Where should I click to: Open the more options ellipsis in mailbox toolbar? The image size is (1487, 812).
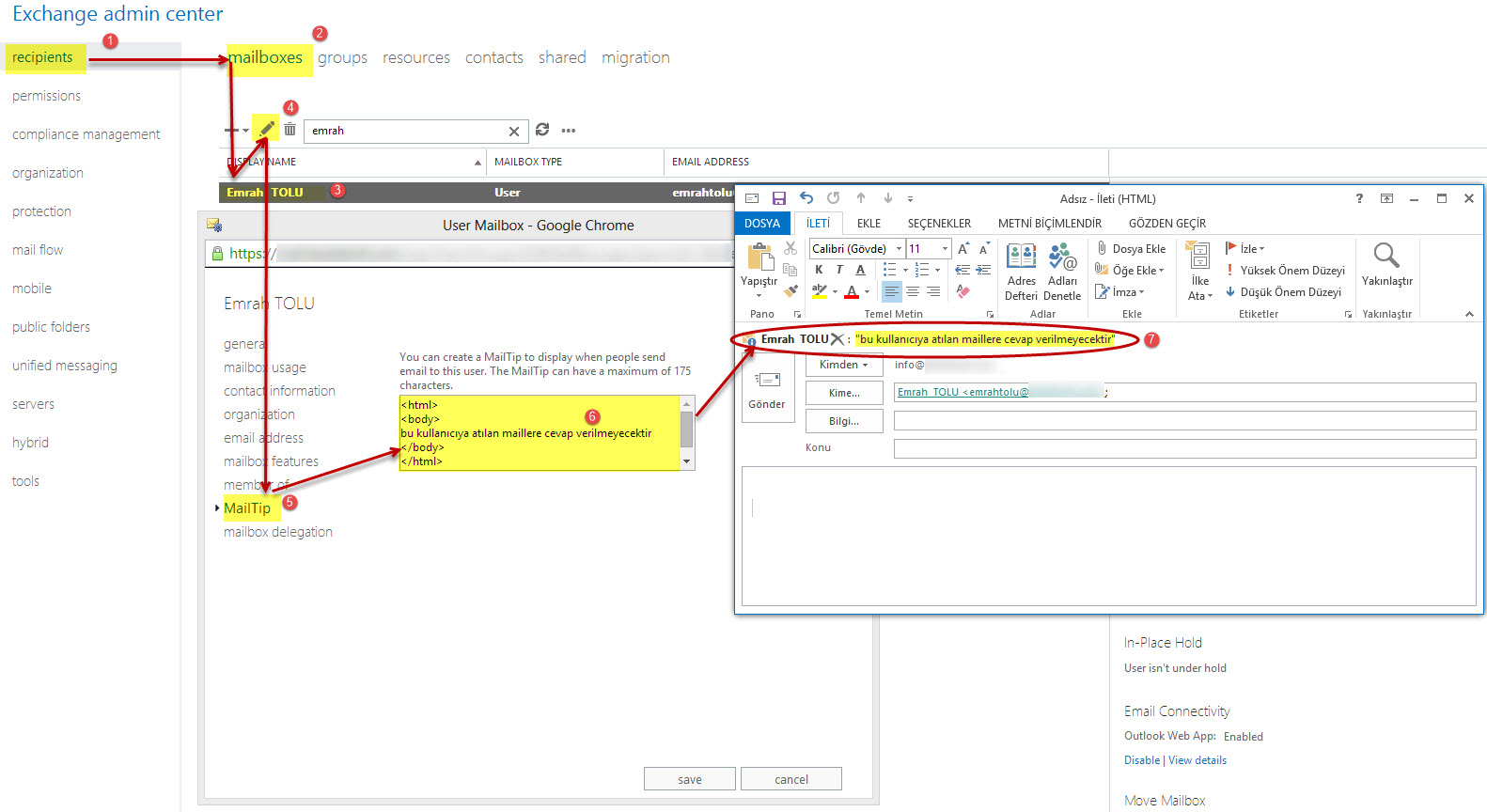(569, 131)
